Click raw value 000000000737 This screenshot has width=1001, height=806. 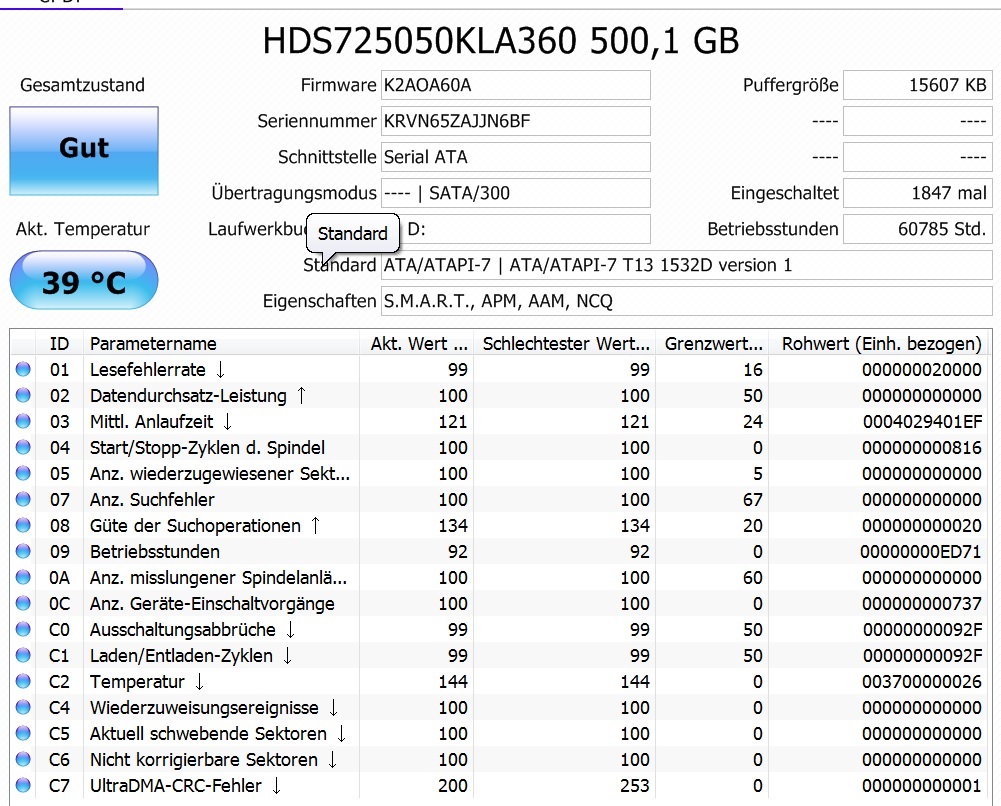(922, 604)
